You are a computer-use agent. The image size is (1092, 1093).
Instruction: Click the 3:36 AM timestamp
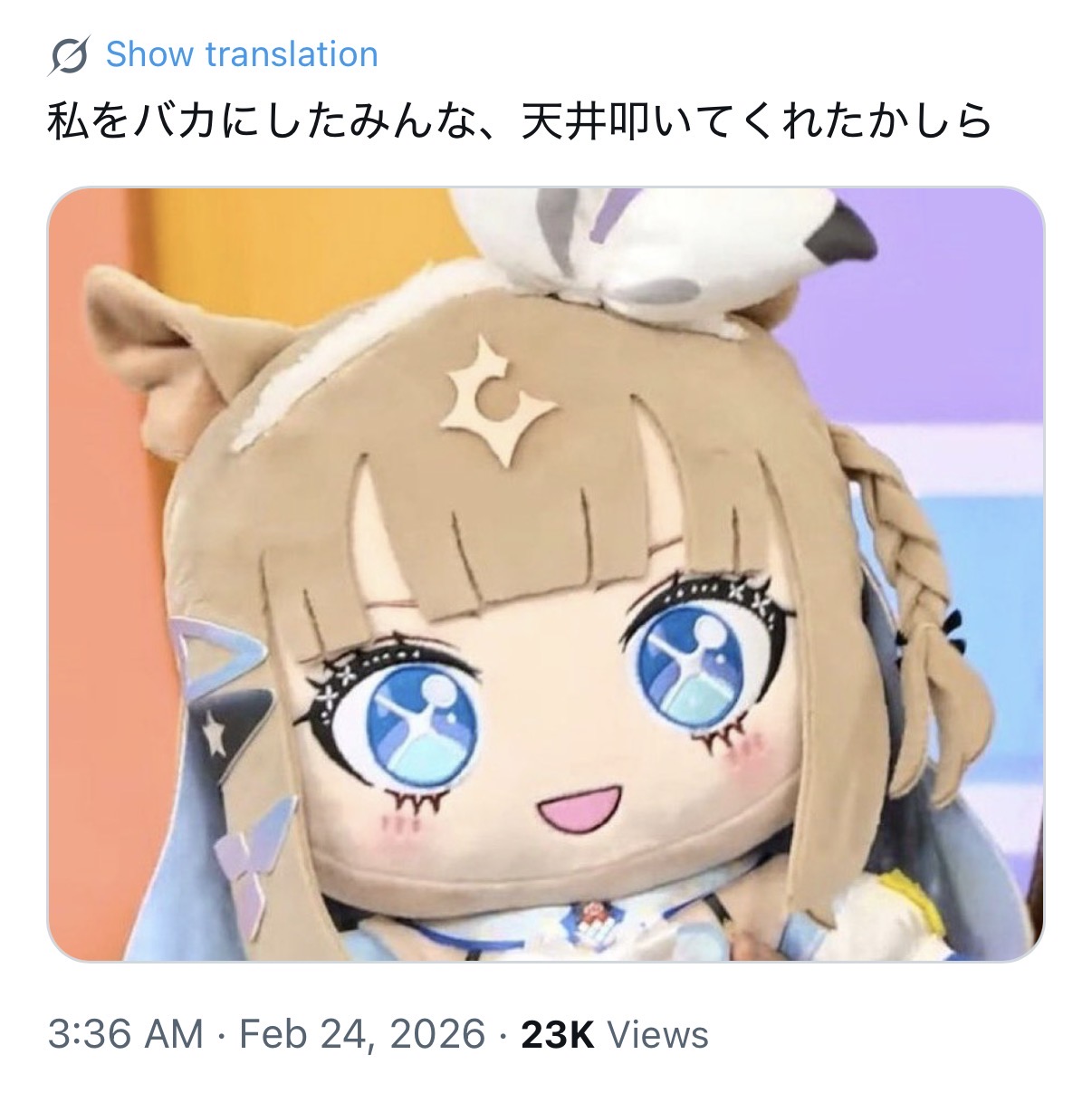(x=125, y=1034)
